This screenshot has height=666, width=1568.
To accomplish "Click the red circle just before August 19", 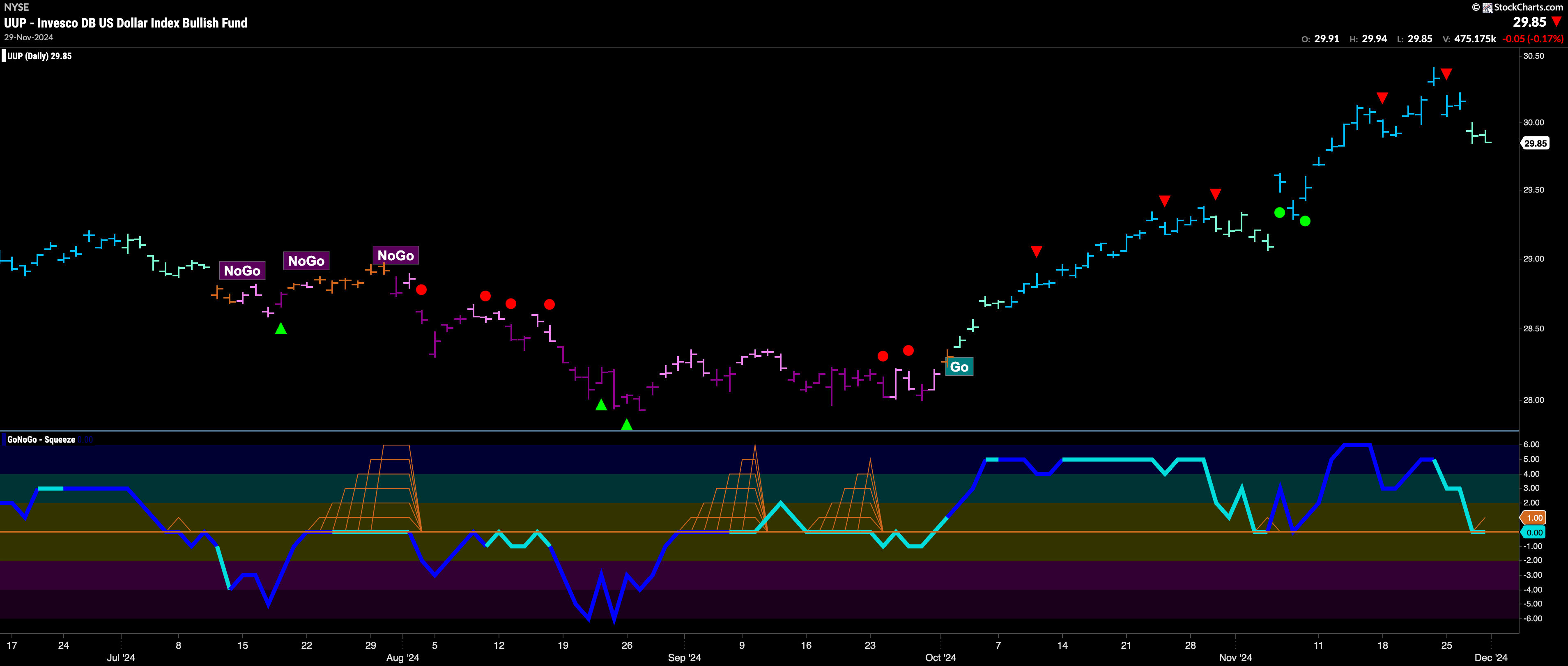I will click(x=549, y=304).
